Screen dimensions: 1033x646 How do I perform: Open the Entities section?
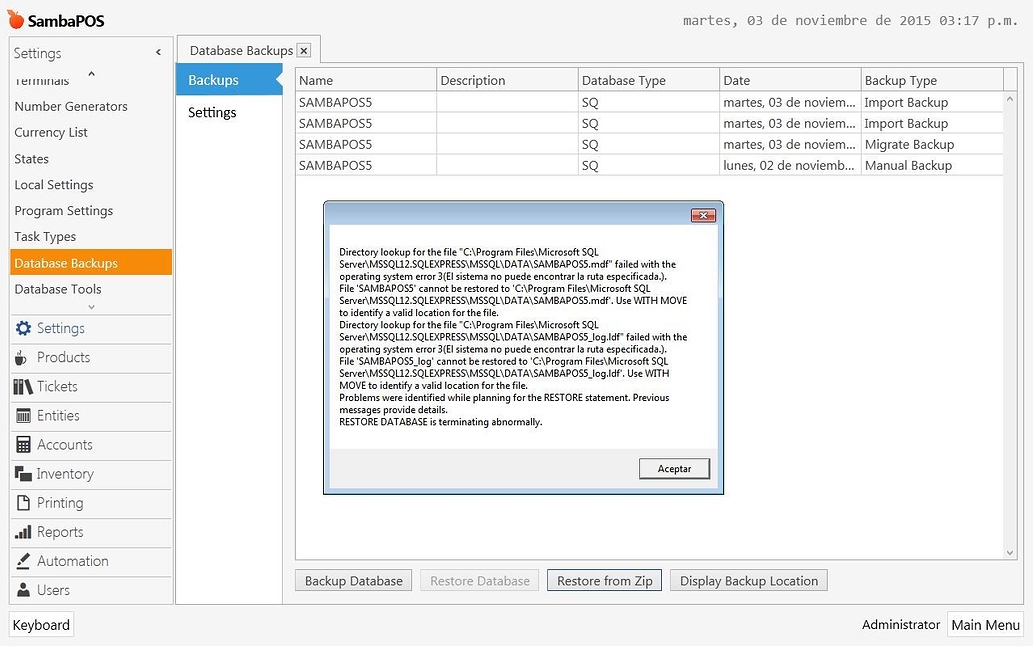point(21,416)
